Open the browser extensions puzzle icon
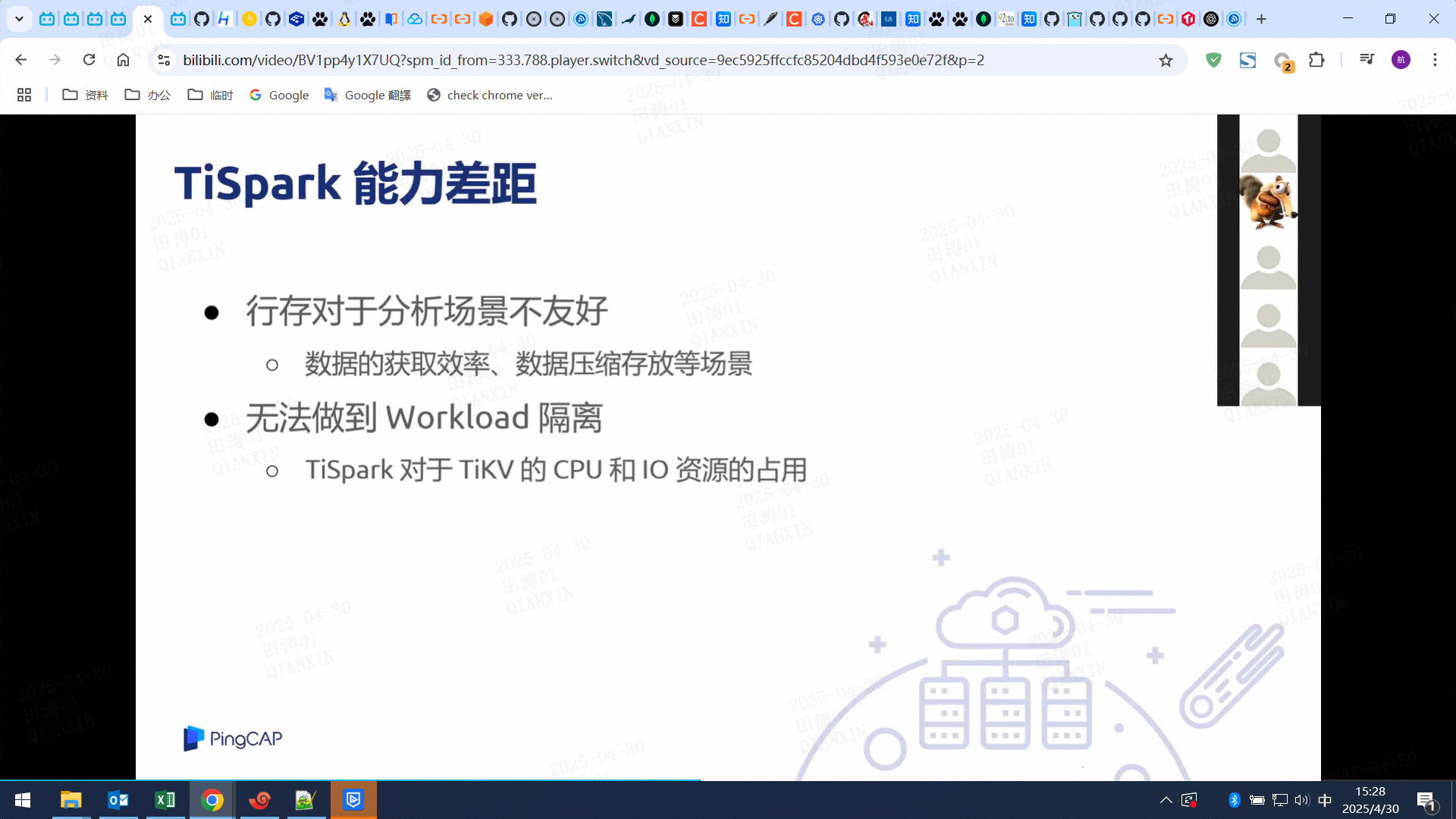 1316,60
